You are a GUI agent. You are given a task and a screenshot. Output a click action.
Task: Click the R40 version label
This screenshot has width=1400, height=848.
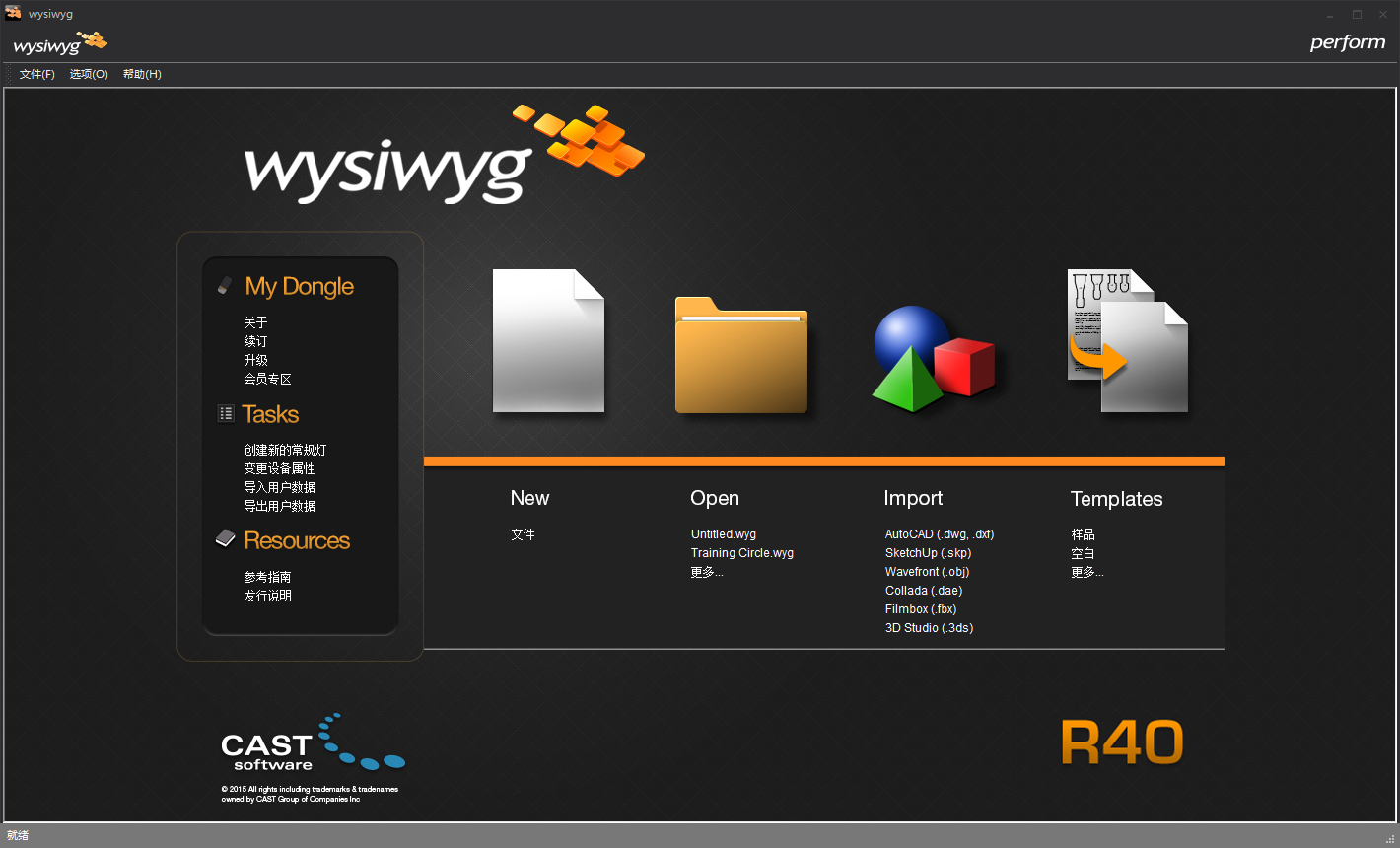click(x=1123, y=742)
